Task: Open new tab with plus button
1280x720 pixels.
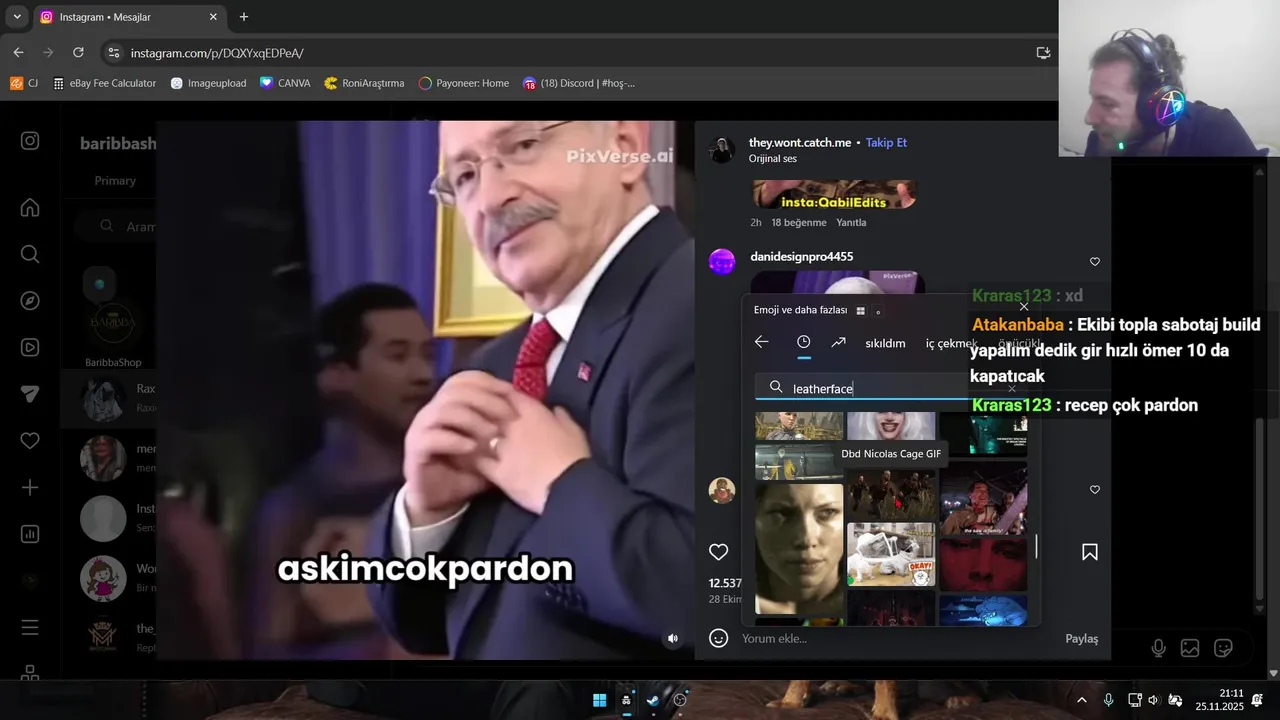Action: pos(244,17)
